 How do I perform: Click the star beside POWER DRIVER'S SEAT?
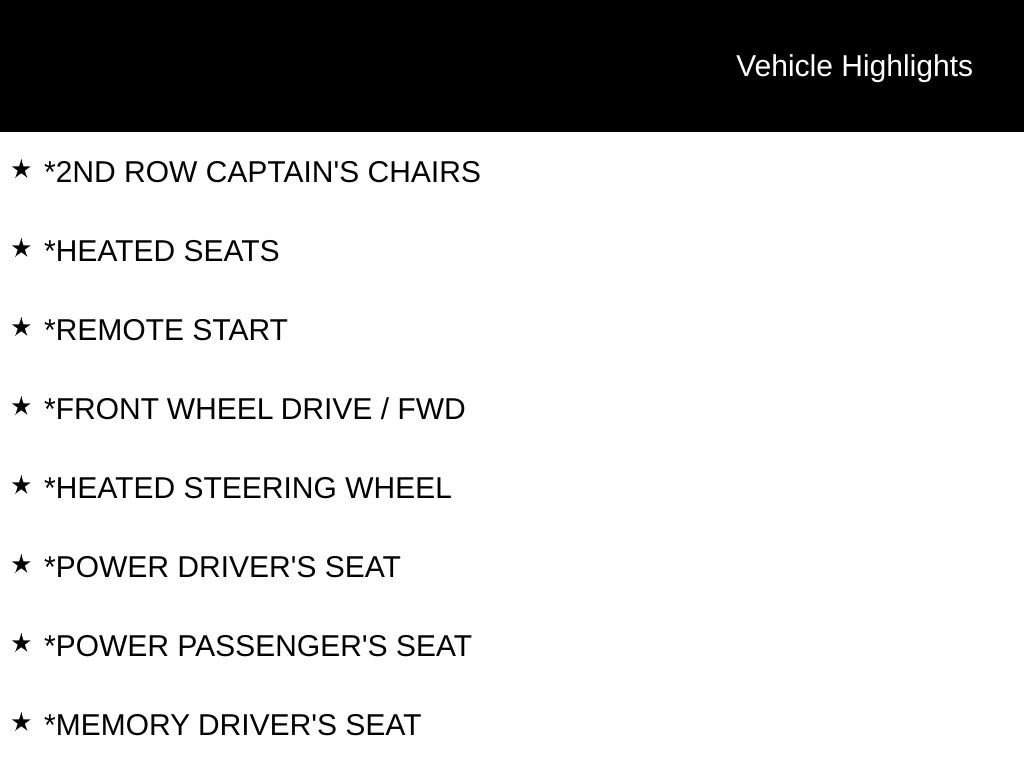click(x=21, y=565)
